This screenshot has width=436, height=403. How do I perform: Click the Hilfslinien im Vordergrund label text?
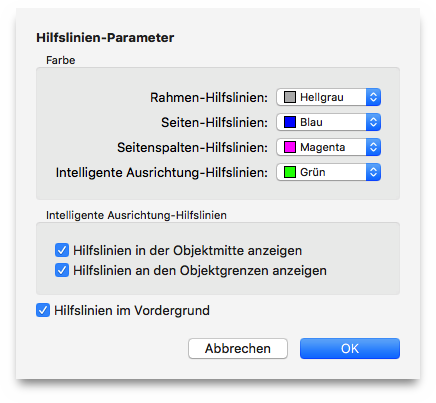132,310
